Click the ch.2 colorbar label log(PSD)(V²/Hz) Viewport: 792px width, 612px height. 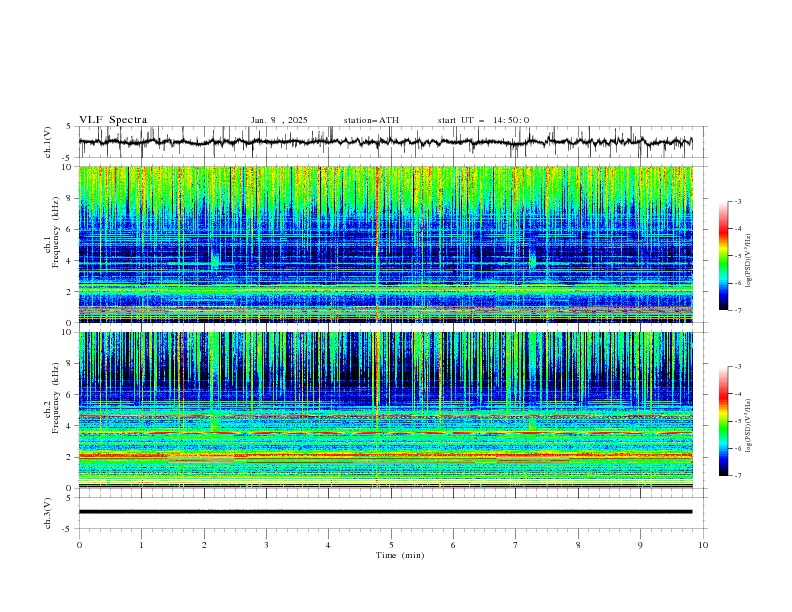pos(749,426)
